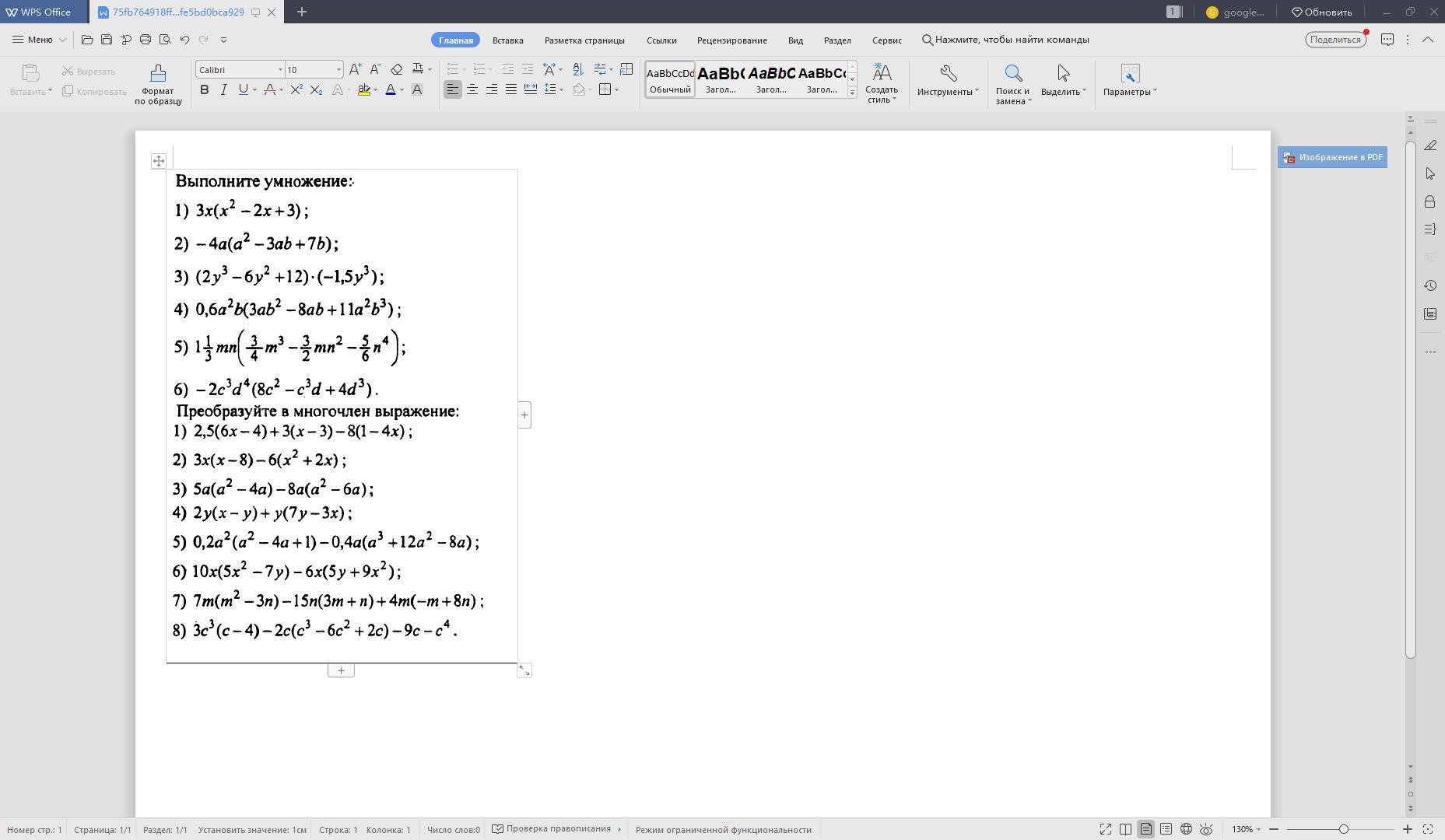This screenshot has height=840, width=1445.
Task: Click the Поделиться button
Action: pos(1335,40)
